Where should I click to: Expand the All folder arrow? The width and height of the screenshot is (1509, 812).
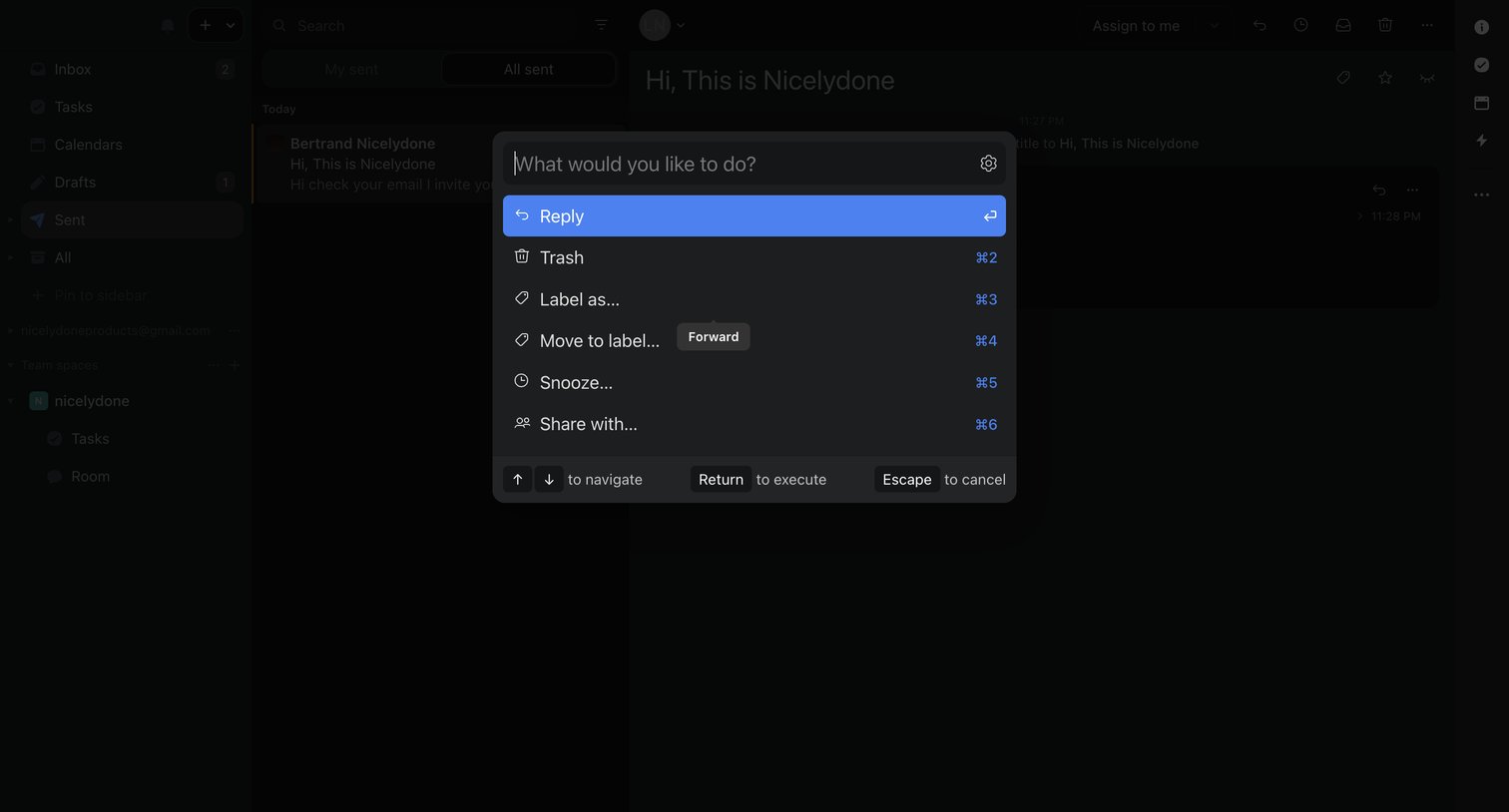[10, 257]
